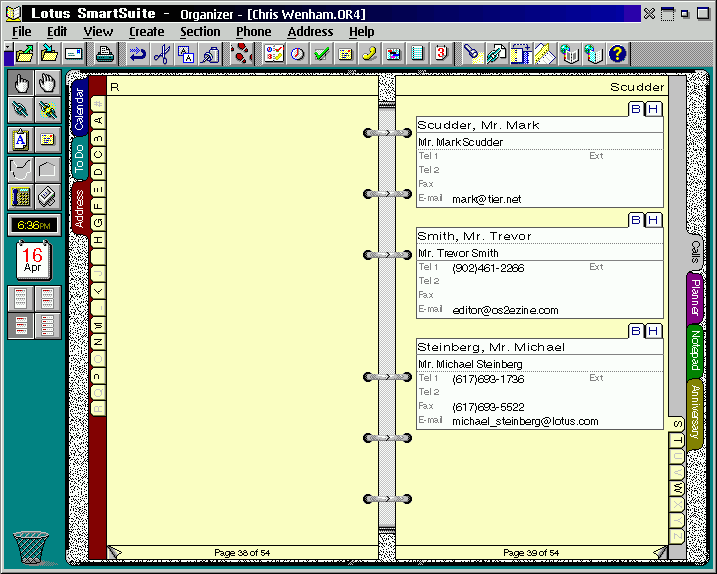Select the pointing hand tool
717x574 pixels.
coord(21,83)
